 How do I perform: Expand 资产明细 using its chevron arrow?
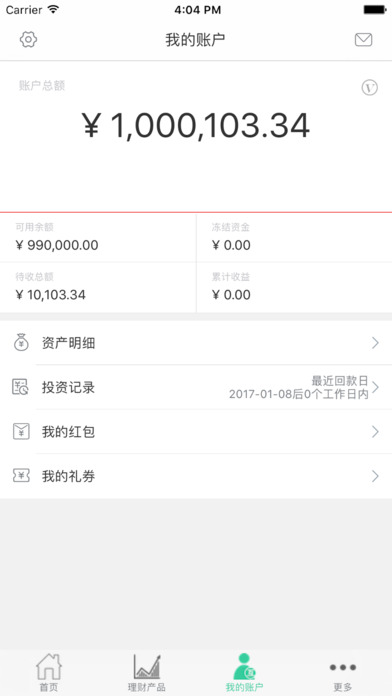coord(376,343)
